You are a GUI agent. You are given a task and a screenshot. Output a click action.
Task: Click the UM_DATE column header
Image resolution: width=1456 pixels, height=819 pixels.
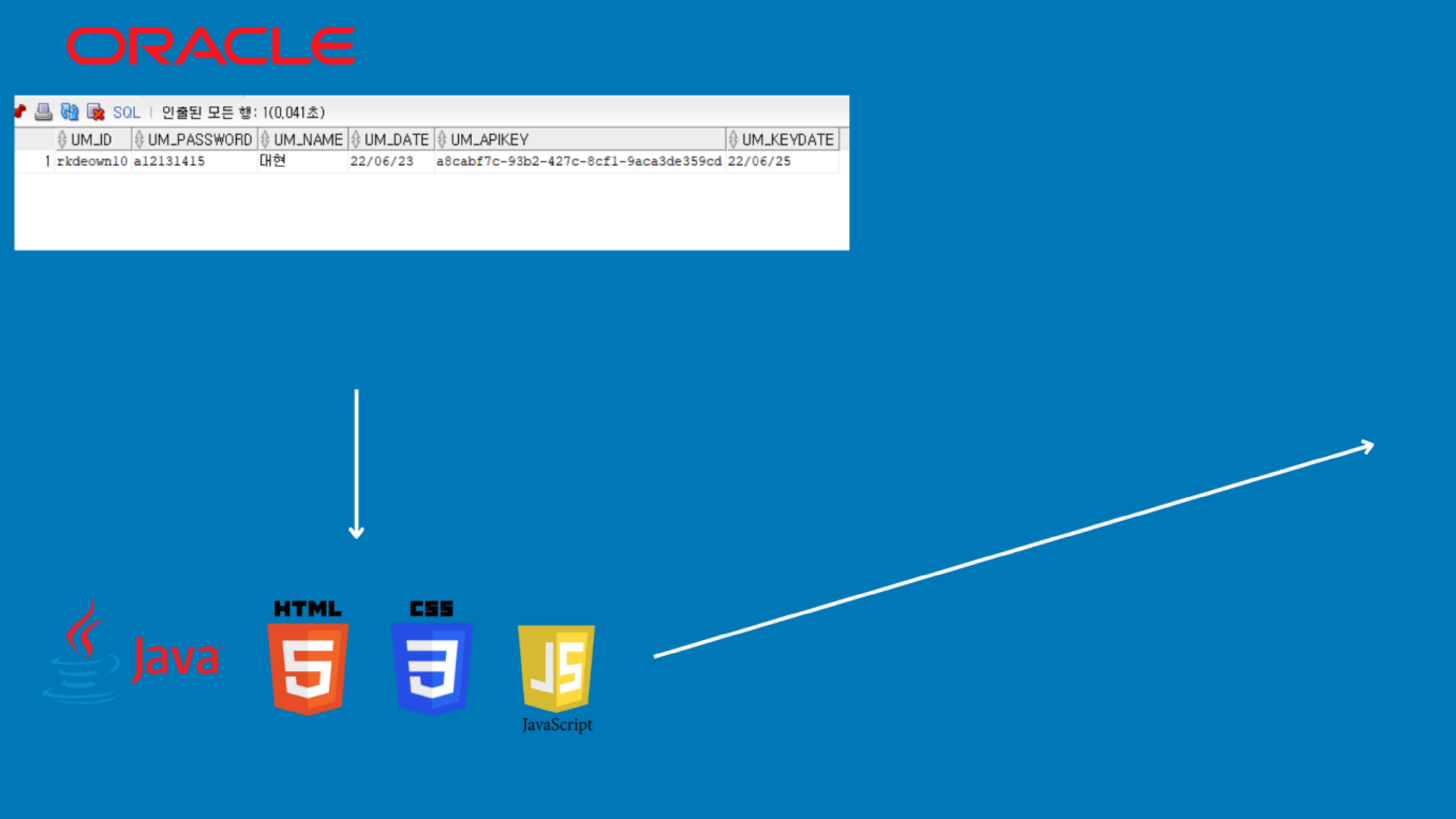tap(396, 140)
